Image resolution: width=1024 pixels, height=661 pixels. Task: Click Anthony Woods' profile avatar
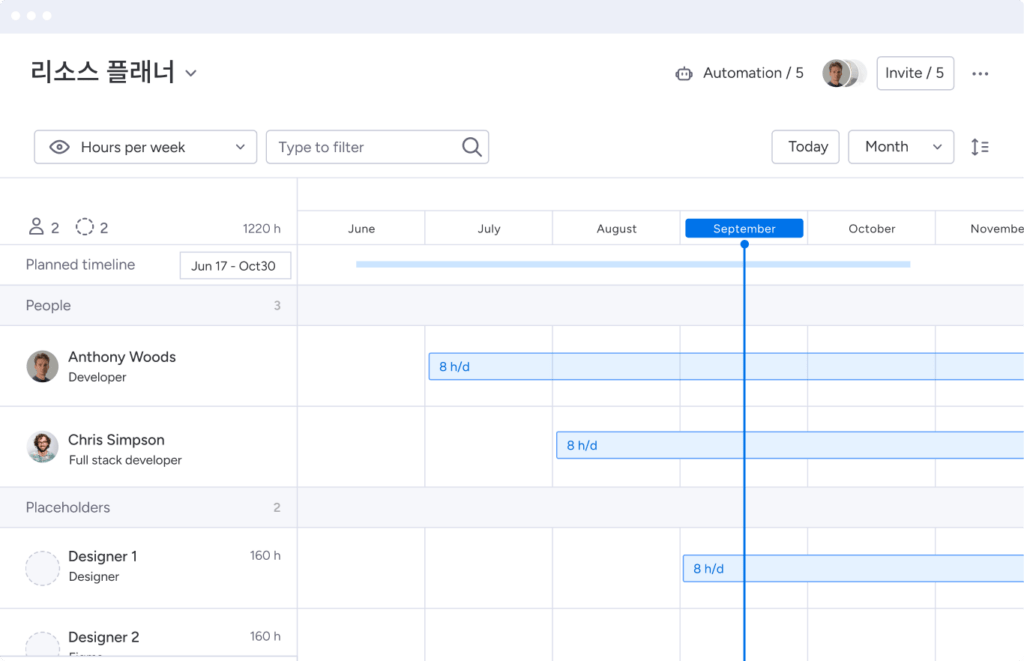click(x=42, y=366)
